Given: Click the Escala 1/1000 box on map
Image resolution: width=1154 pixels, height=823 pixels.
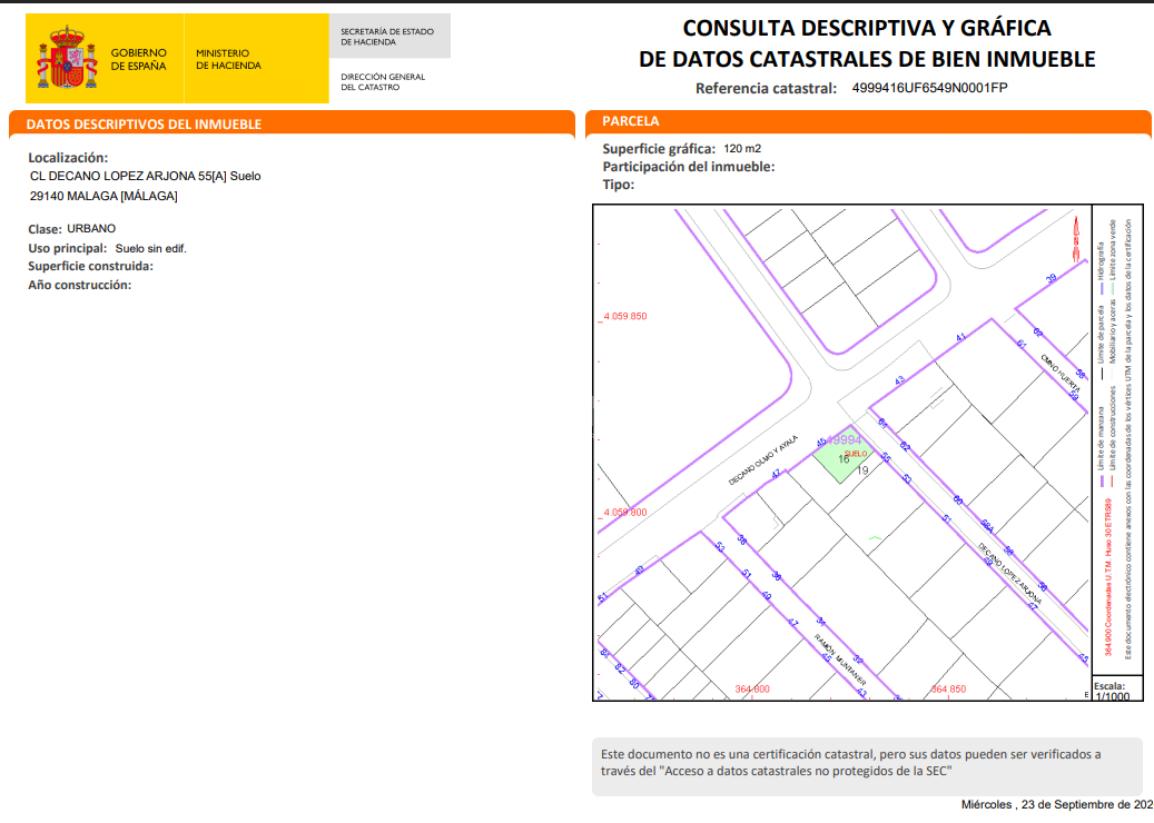Looking at the screenshot, I should (x=1116, y=689).
